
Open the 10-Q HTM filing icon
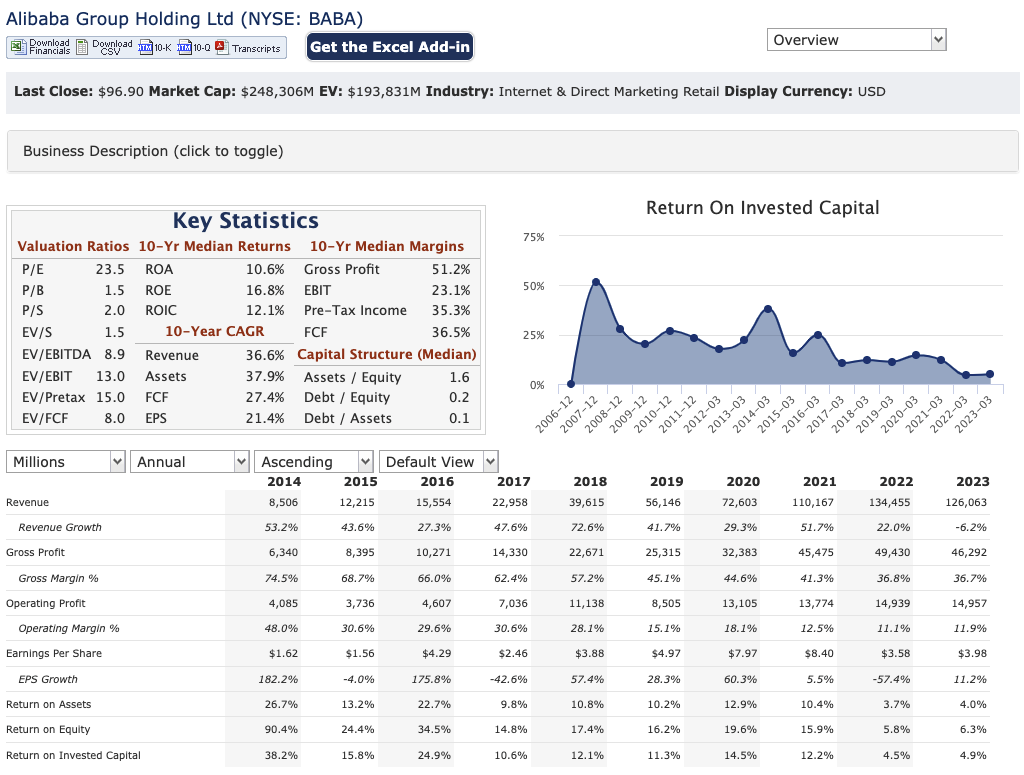point(185,47)
